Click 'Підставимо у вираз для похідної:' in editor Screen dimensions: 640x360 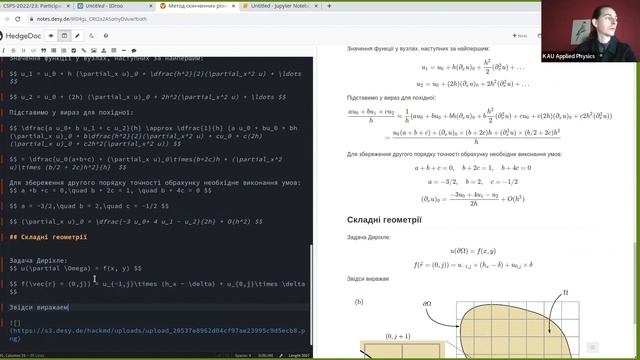click(71, 112)
